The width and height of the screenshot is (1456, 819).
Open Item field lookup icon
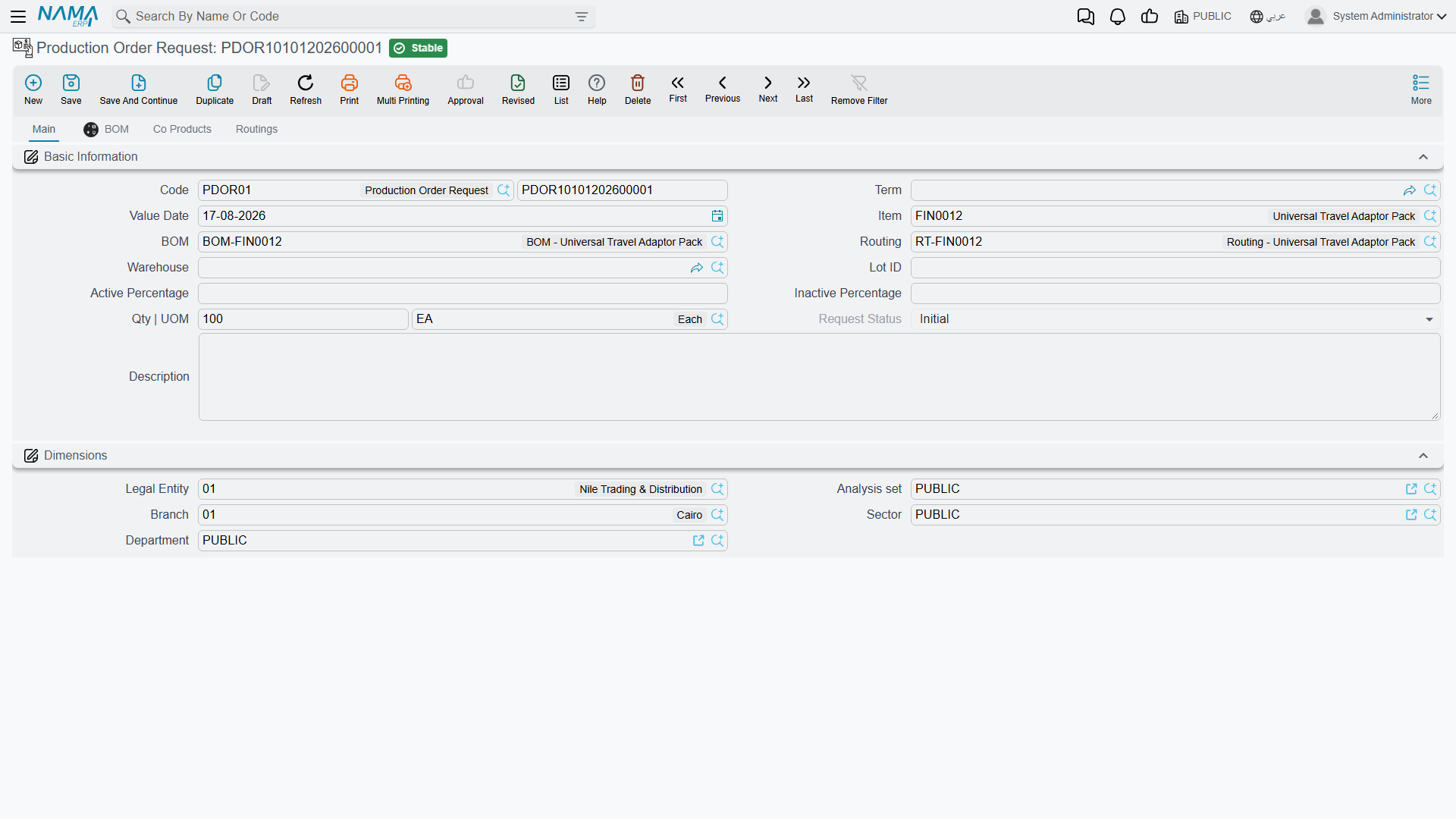pos(1430,216)
